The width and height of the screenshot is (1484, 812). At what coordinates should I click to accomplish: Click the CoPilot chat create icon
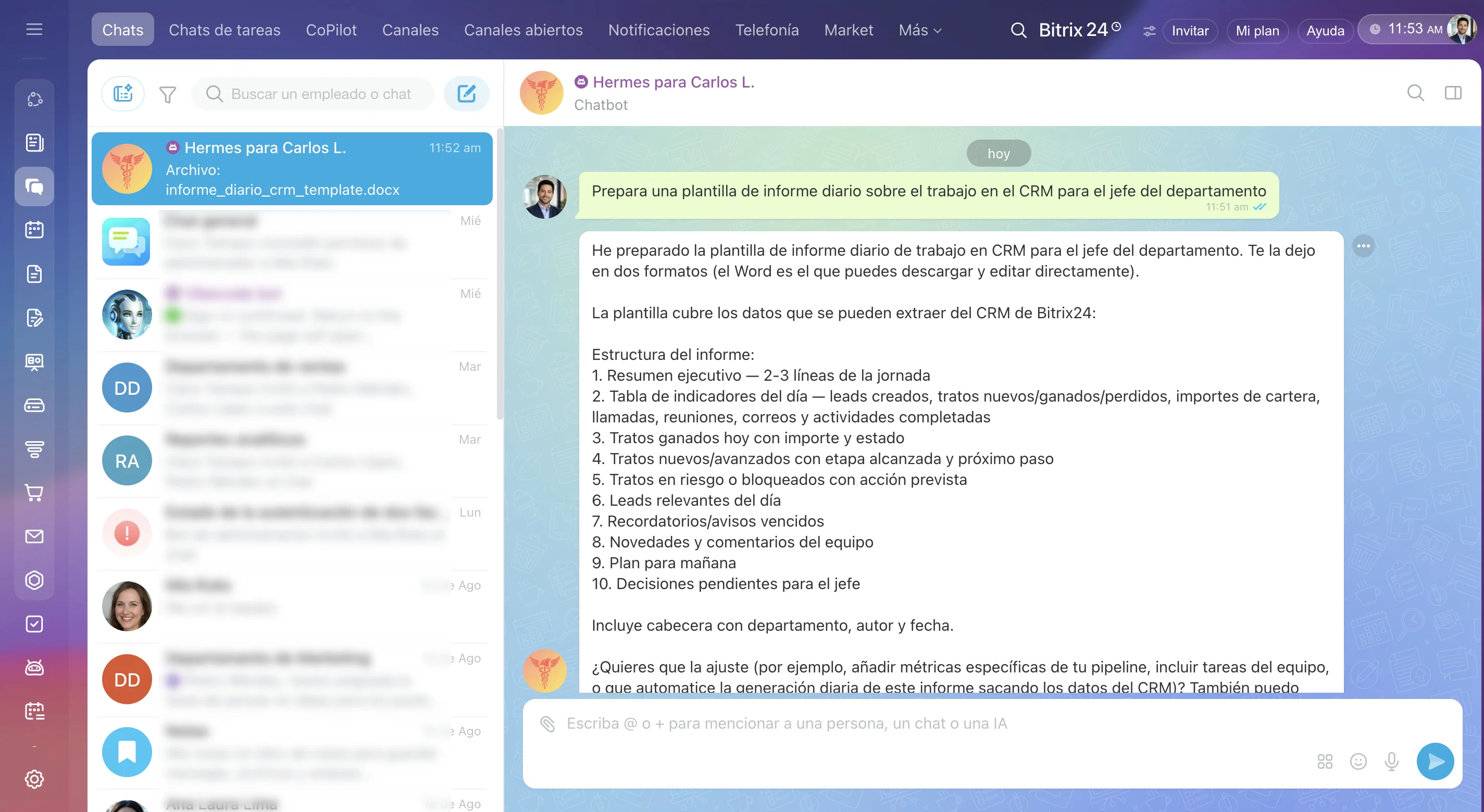123,93
